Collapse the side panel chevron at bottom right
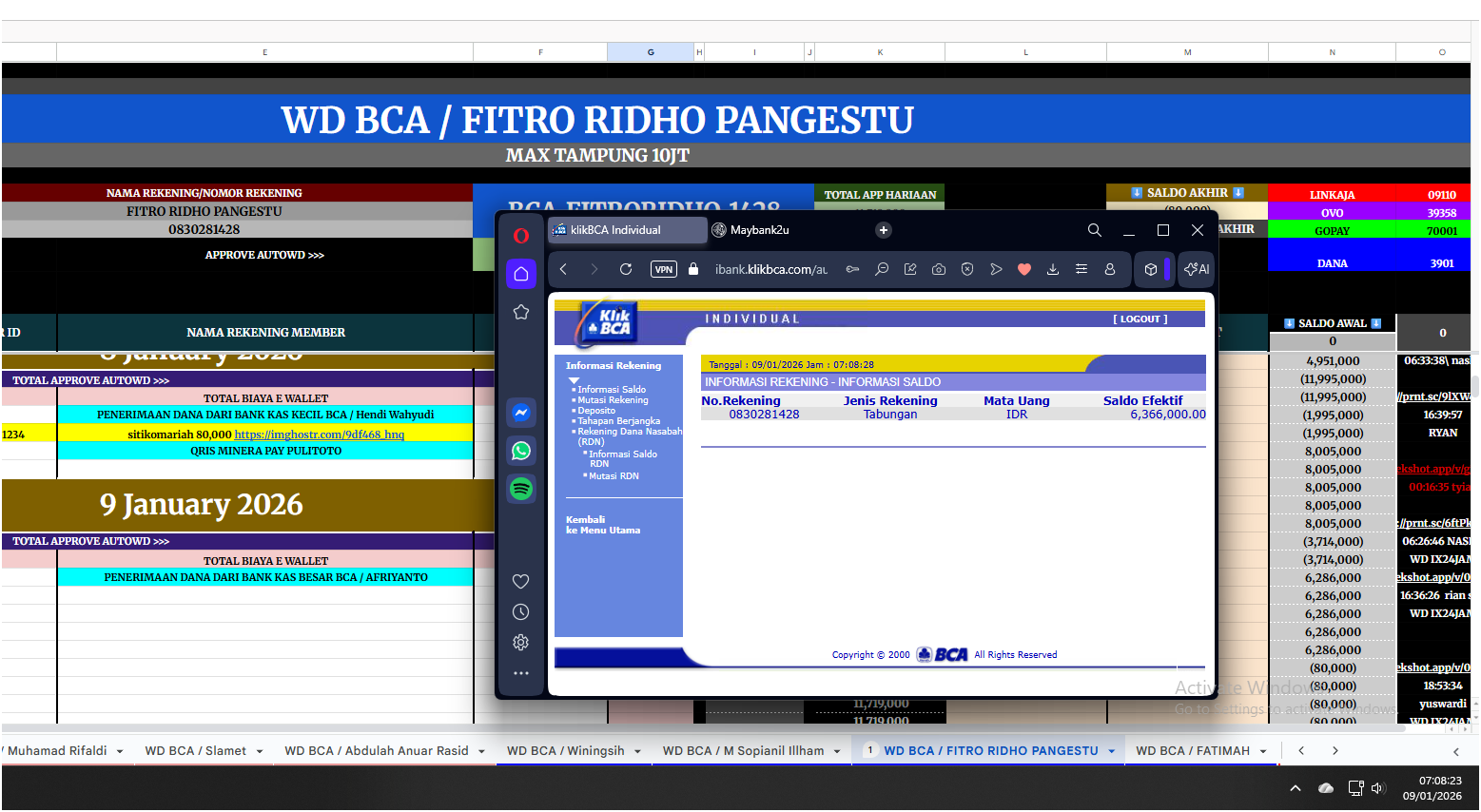The image size is (1481, 812). [1455, 751]
